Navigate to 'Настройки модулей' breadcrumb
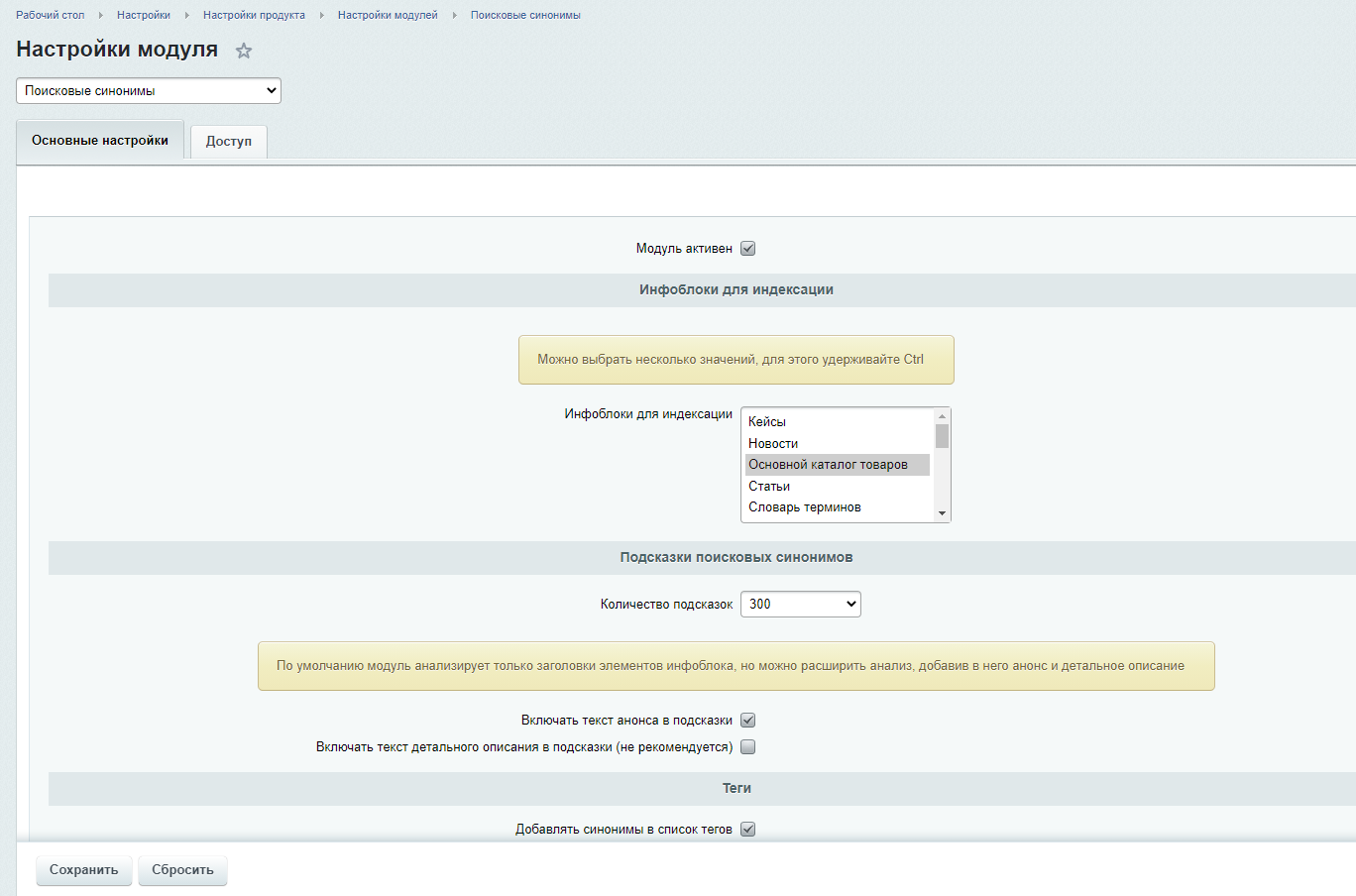Viewport: 1356px width, 896px height. (x=388, y=15)
